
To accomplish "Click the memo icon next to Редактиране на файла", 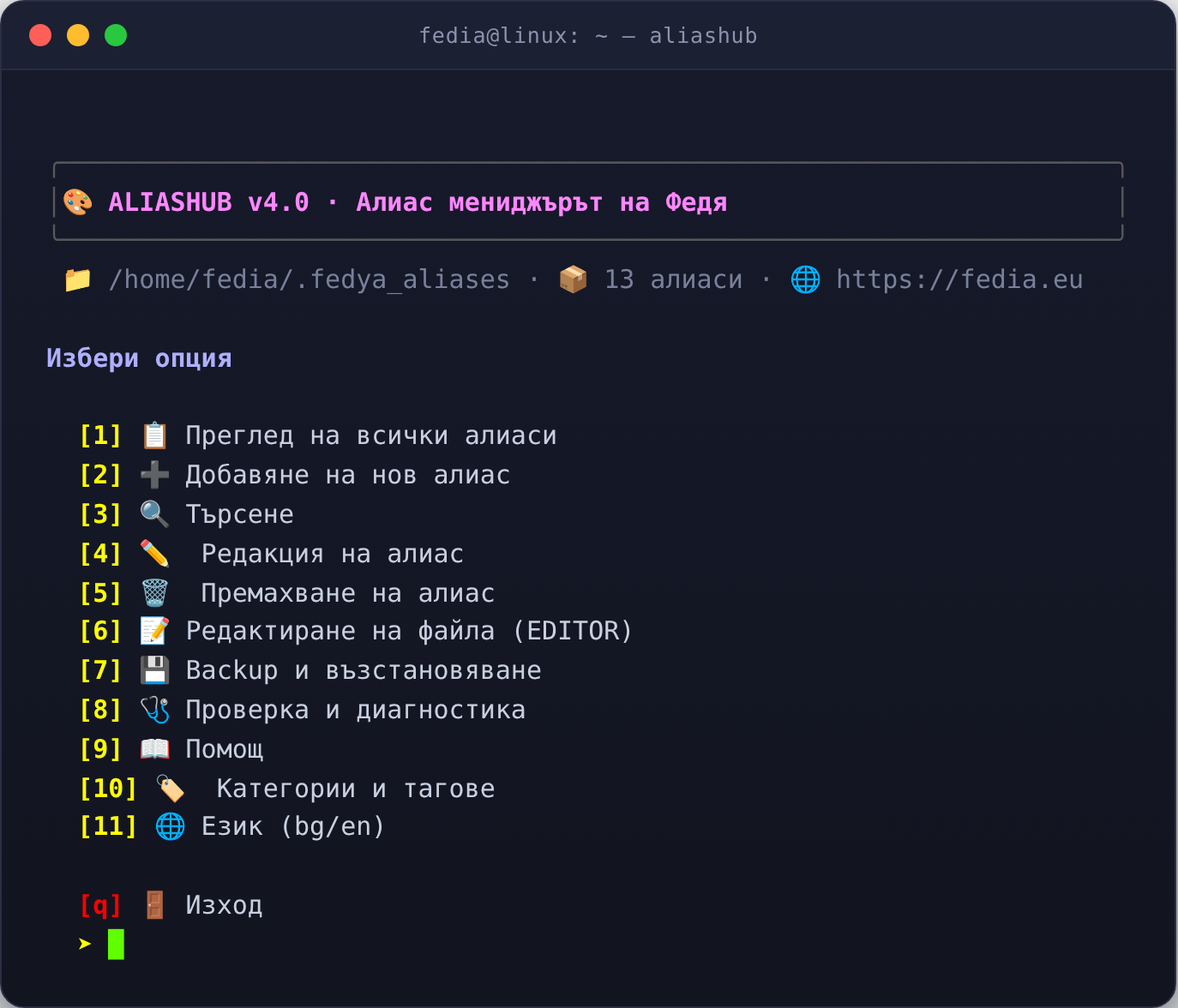I will coord(154,631).
